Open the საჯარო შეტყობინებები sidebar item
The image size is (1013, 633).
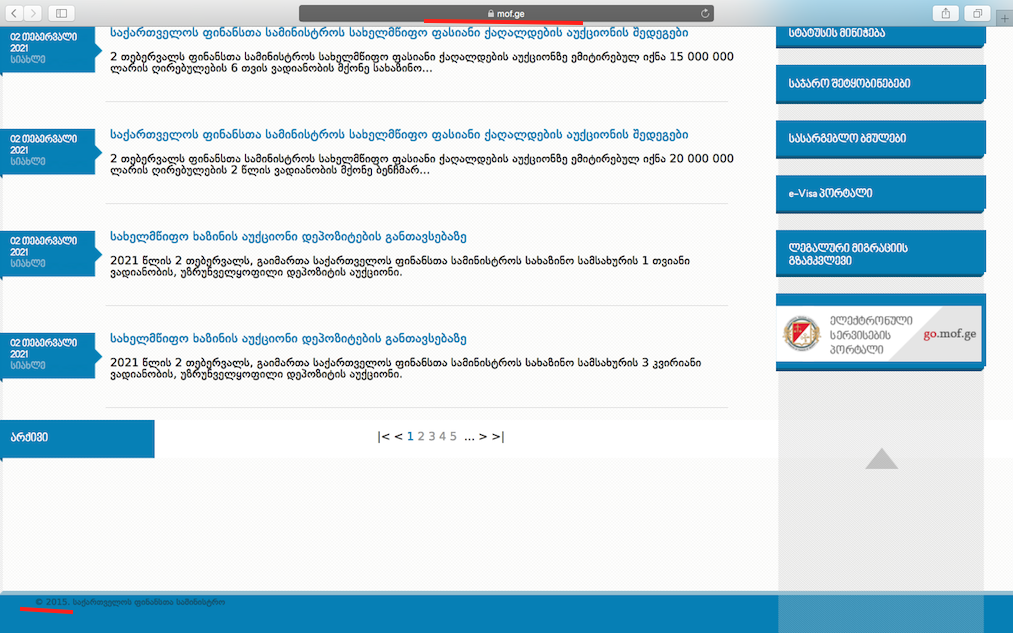click(x=879, y=84)
